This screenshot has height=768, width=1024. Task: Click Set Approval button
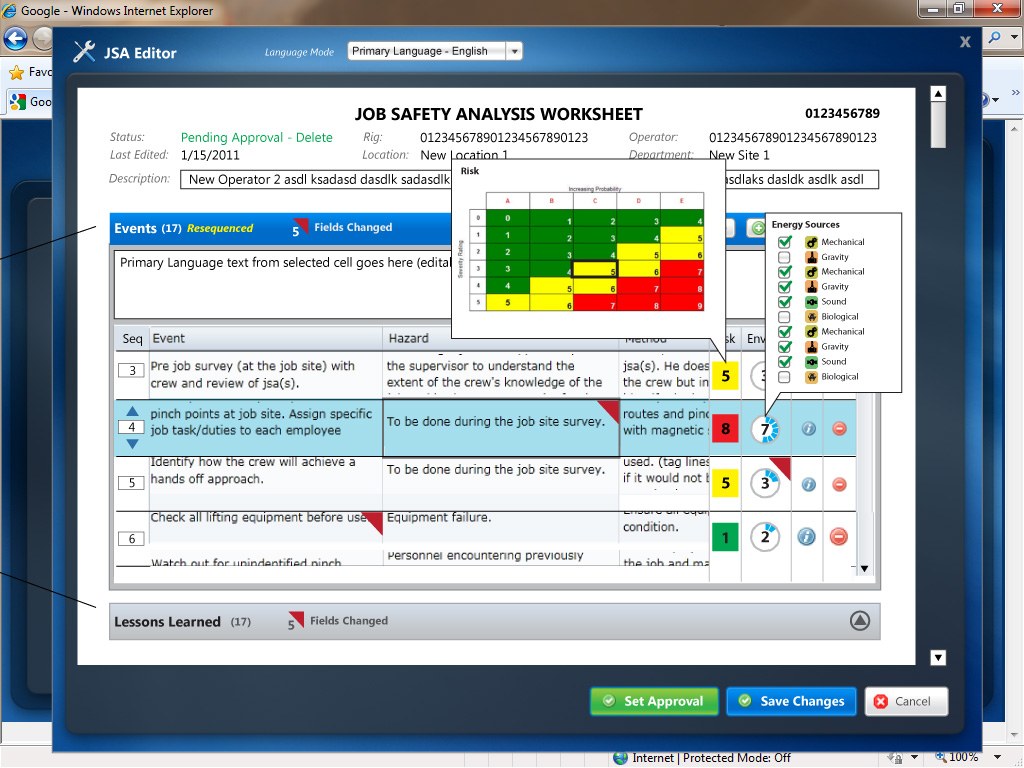pos(654,701)
